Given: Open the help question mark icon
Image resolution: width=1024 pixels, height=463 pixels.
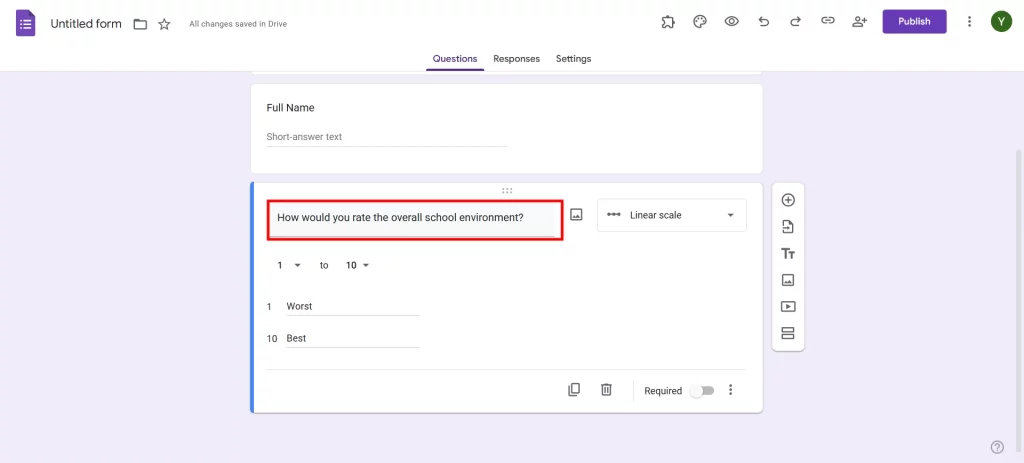Looking at the screenshot, I should [997, 447].
